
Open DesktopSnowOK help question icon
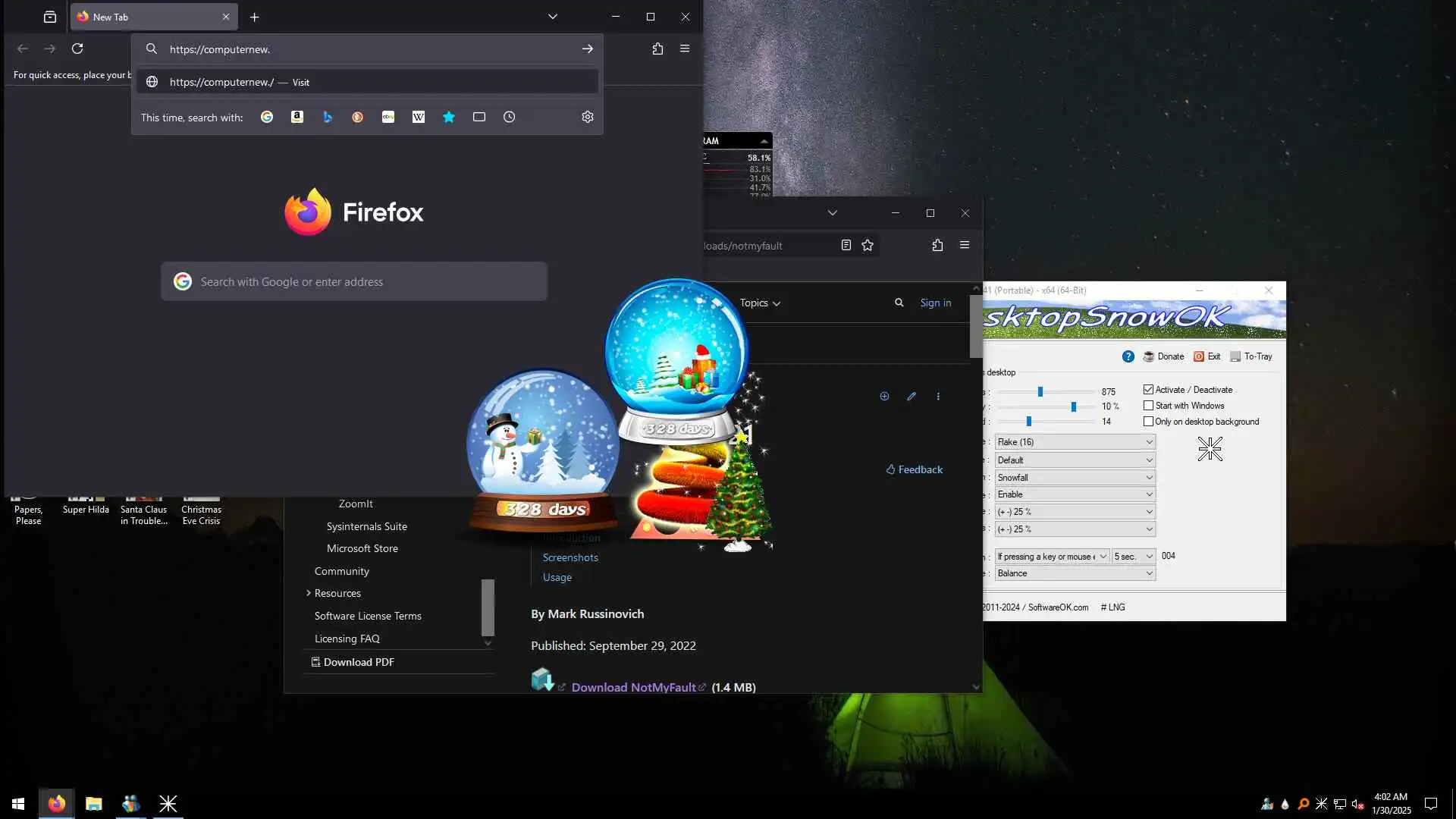1128,356
